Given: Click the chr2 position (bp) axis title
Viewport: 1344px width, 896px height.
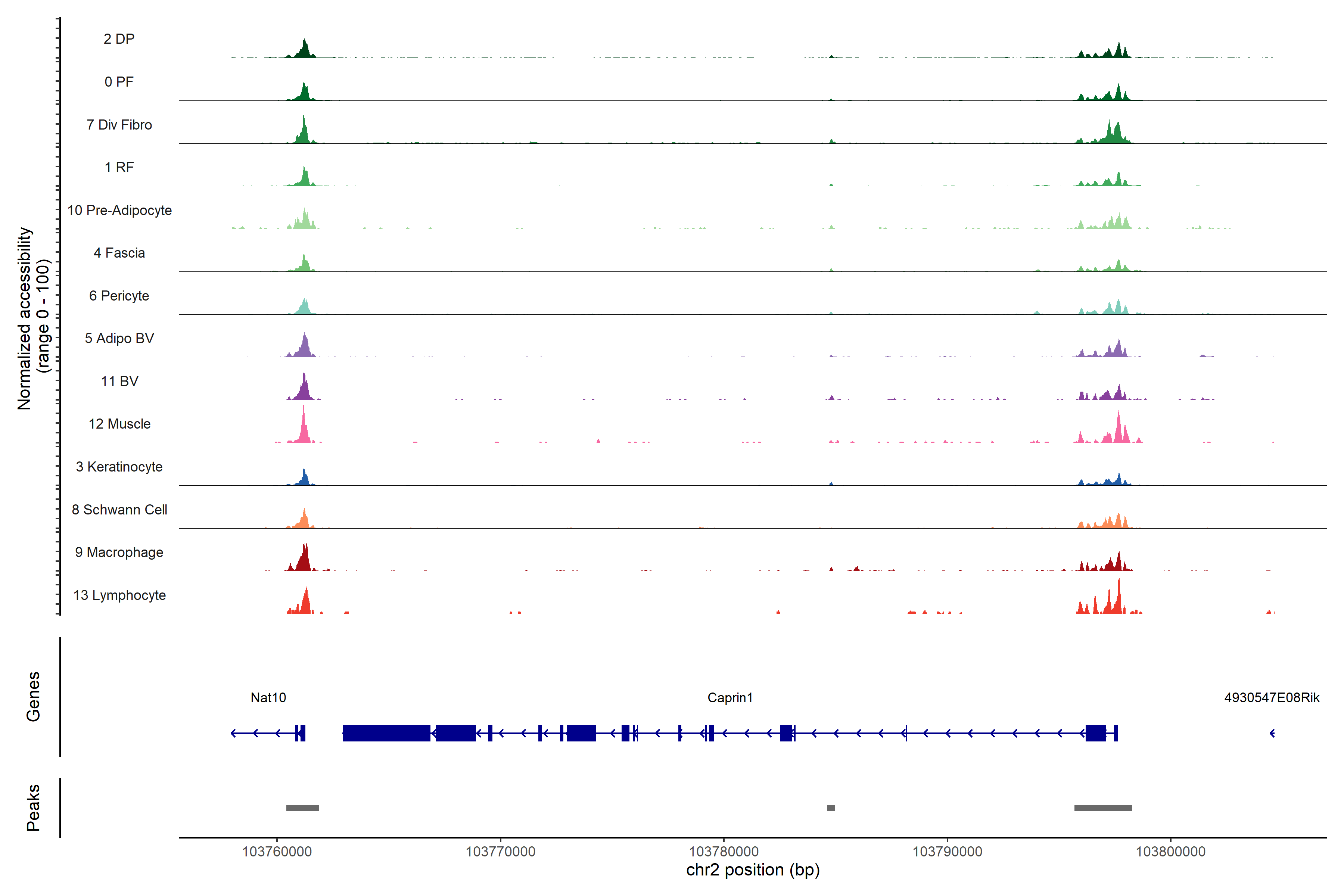Looking at the screenshot, I should click(753, 870).
